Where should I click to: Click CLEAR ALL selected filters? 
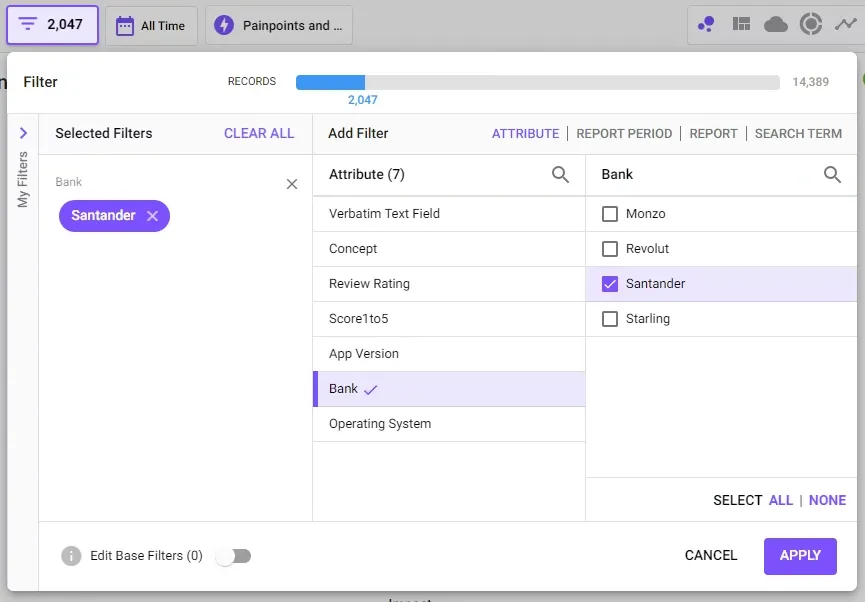click(x=259, y=134)
